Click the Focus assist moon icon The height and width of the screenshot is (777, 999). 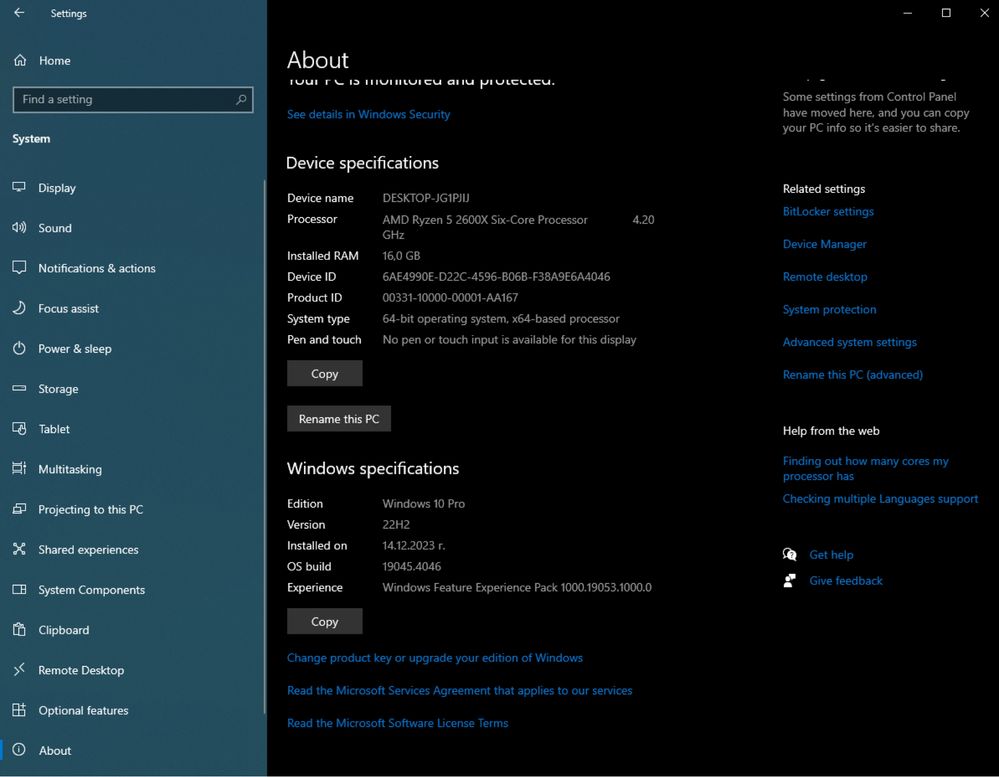click(19, 308)
